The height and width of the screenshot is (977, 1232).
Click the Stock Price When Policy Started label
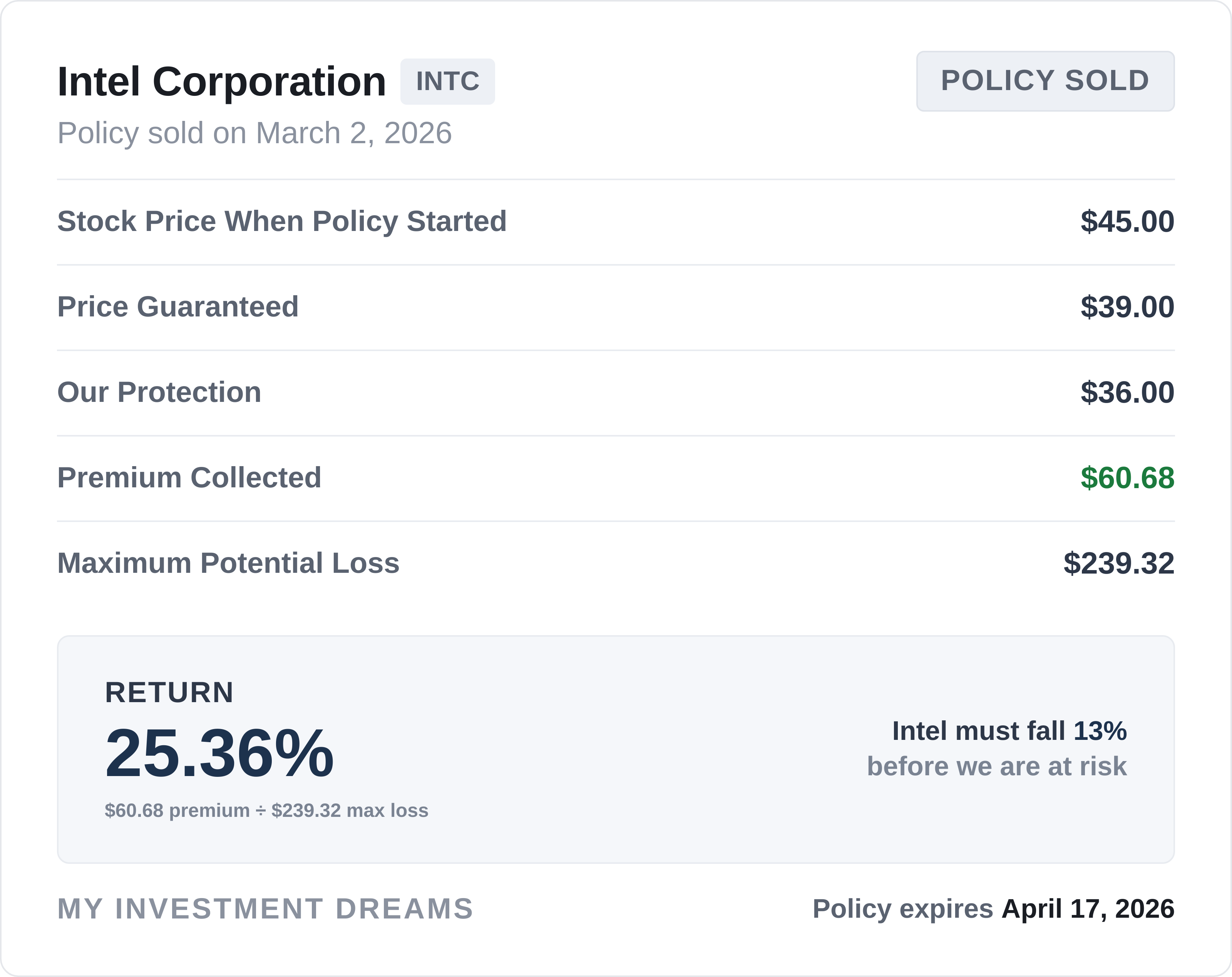click(282, 221)
